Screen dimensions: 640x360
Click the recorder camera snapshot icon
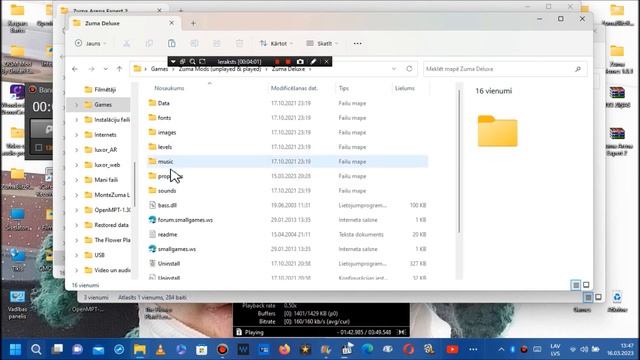300,62
